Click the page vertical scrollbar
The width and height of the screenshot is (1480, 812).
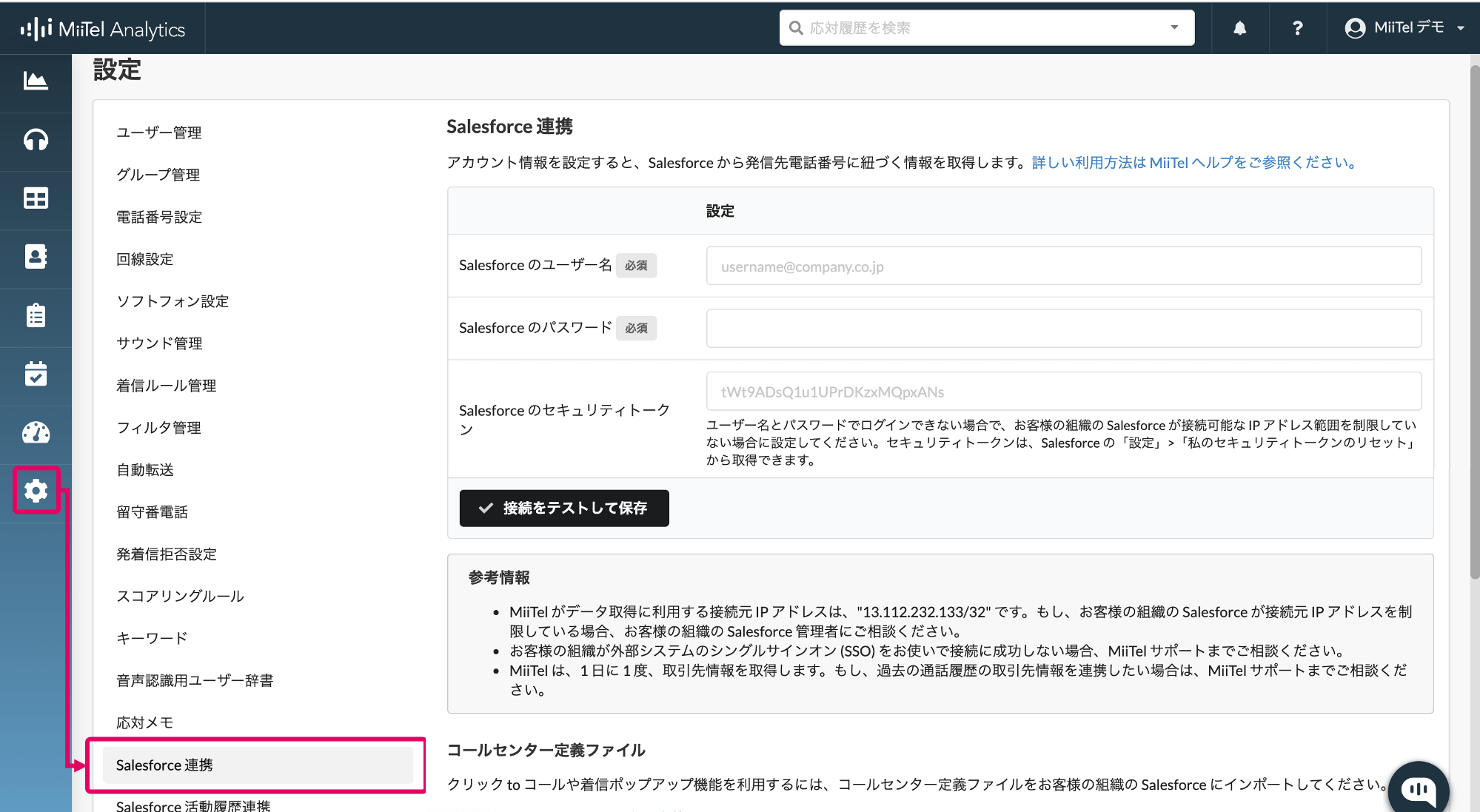pyautogui.click(x=1474, y=322)
